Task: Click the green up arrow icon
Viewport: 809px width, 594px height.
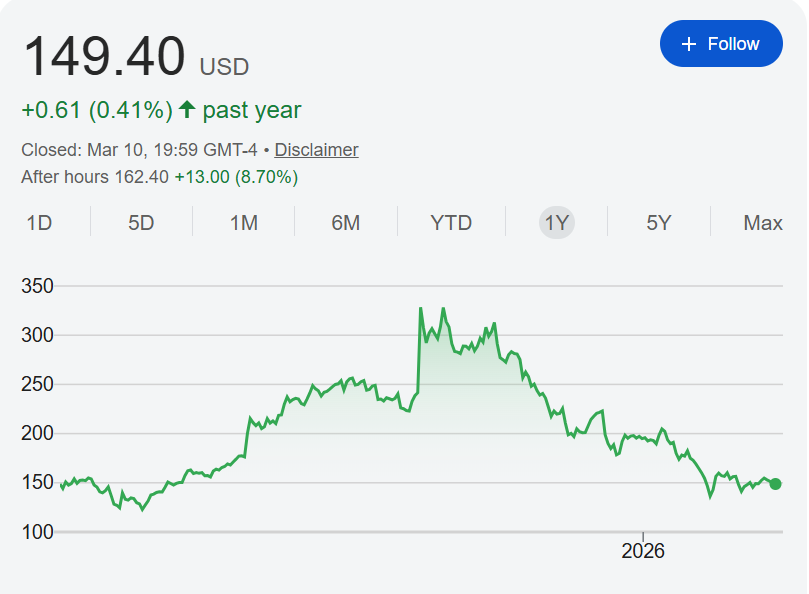Action: pos(187,109)
